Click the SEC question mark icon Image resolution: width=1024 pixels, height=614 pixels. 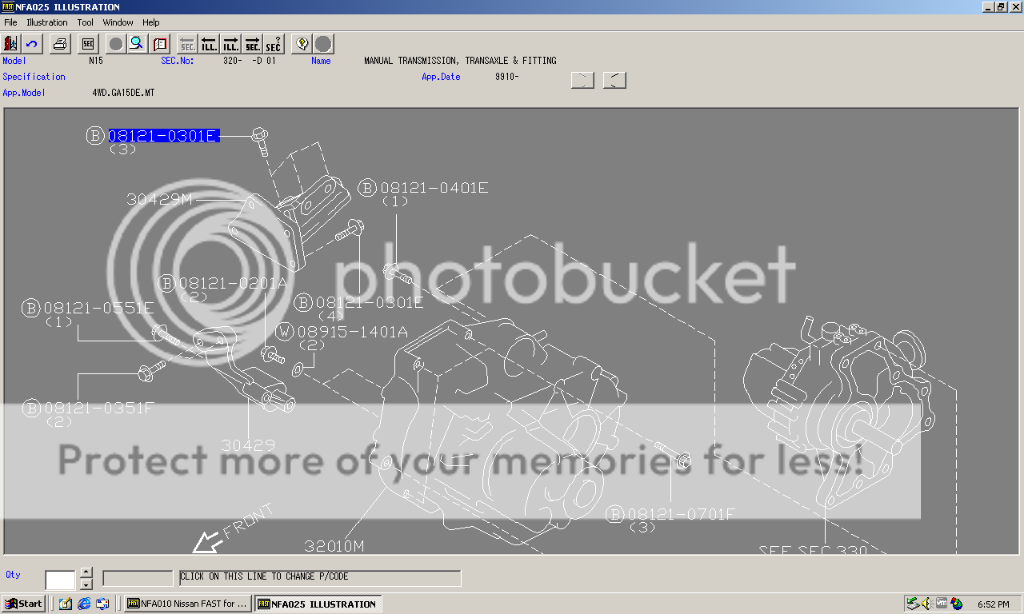[x=274, y=44]
